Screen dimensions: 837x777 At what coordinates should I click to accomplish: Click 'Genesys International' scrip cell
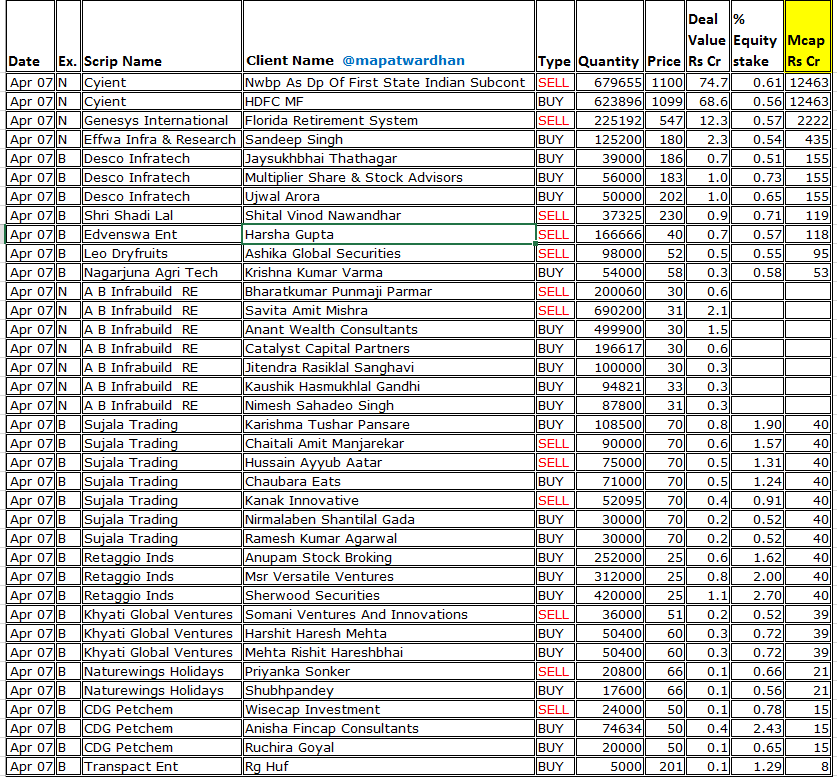pos(162,121)
